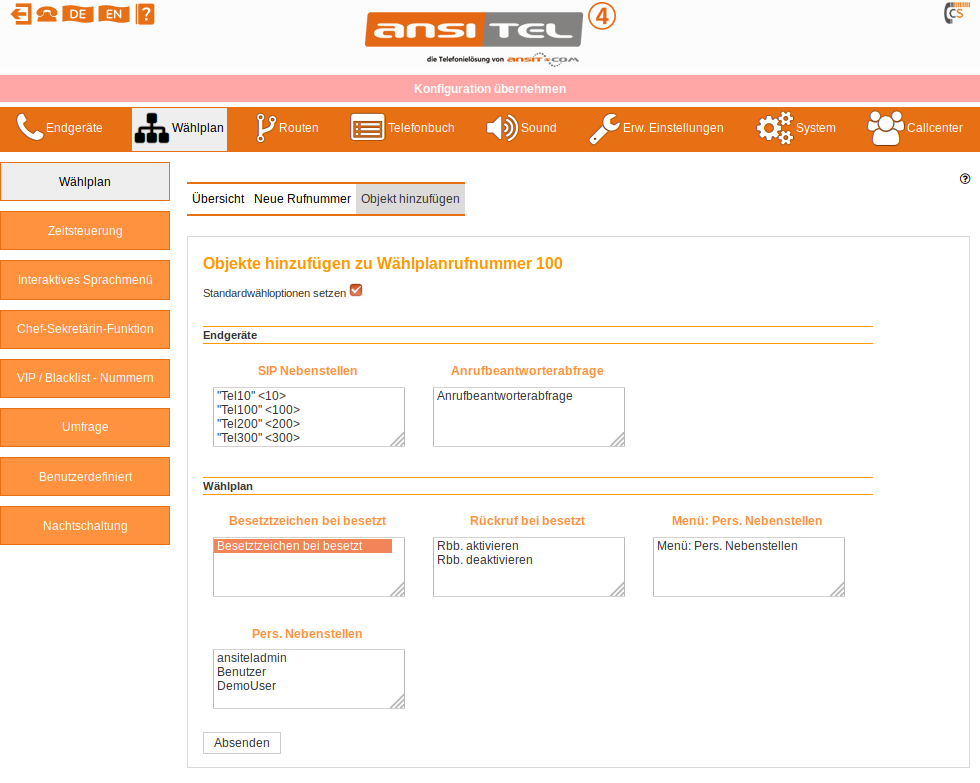The image size is (980, 783).
Task: Select Rbb. deaktivieren in the list
Action: pos(485,560)
